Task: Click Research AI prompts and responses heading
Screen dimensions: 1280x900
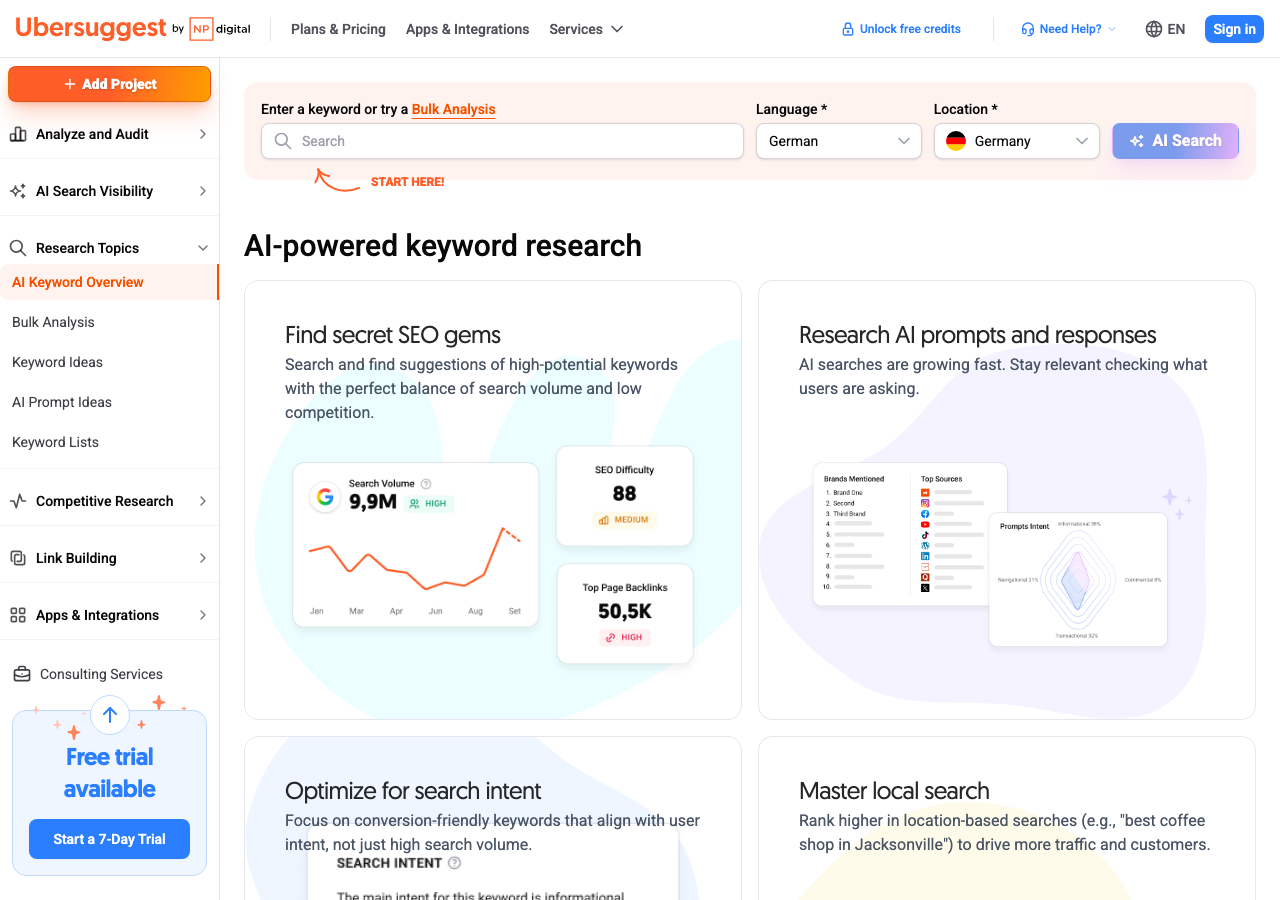Action: (x=977, y=335)
